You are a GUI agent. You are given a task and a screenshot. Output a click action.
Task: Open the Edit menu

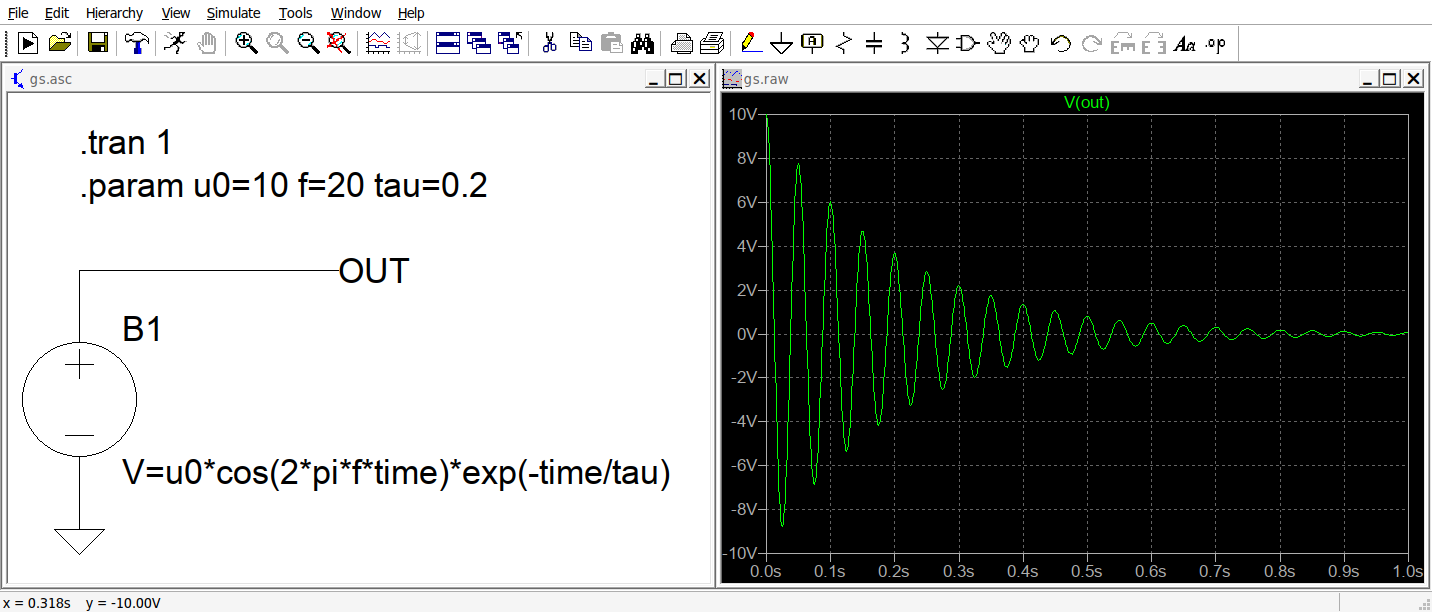[57, 13]
